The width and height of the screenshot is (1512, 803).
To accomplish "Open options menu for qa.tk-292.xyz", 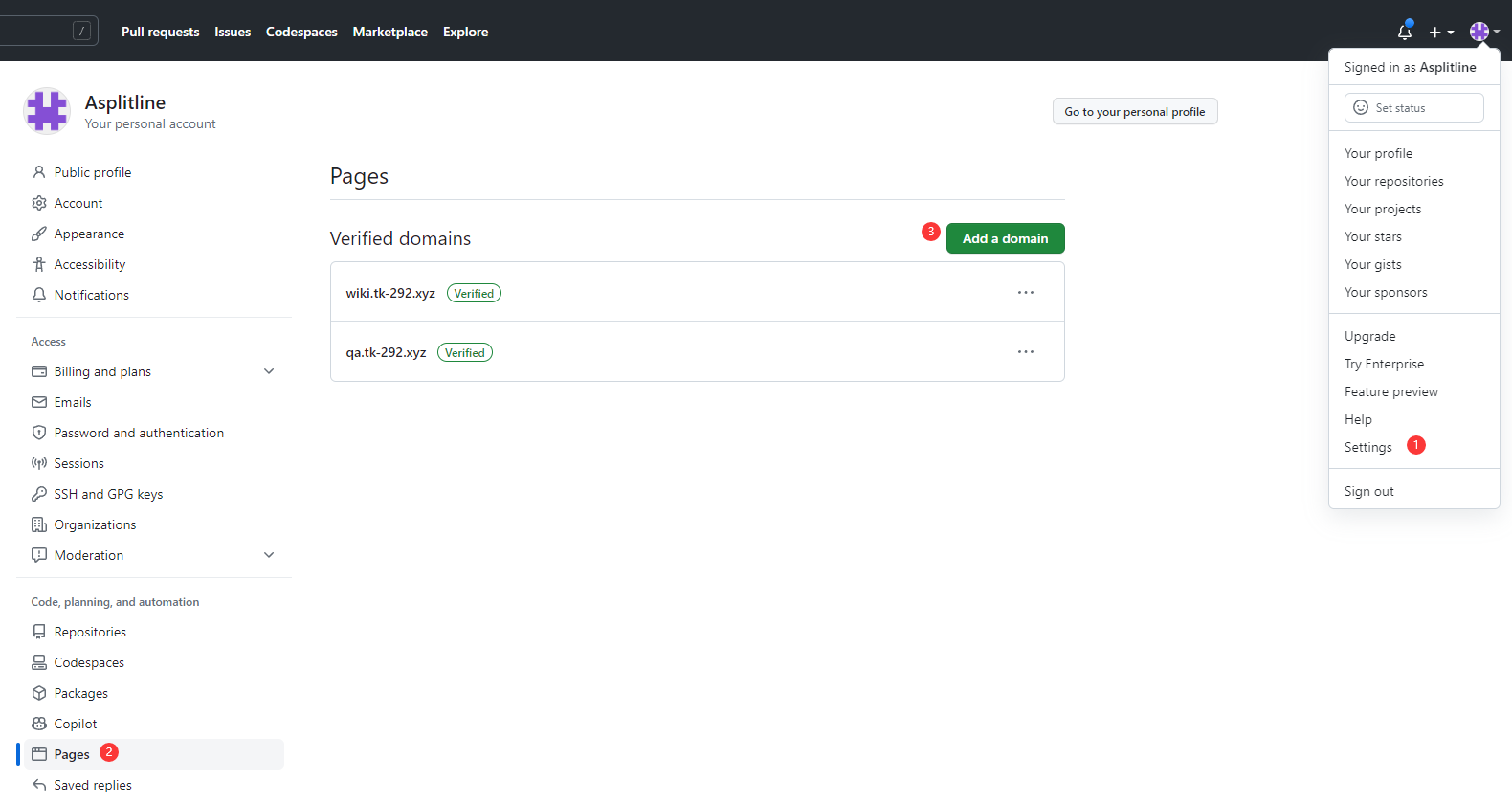I will coord(1026,352).
